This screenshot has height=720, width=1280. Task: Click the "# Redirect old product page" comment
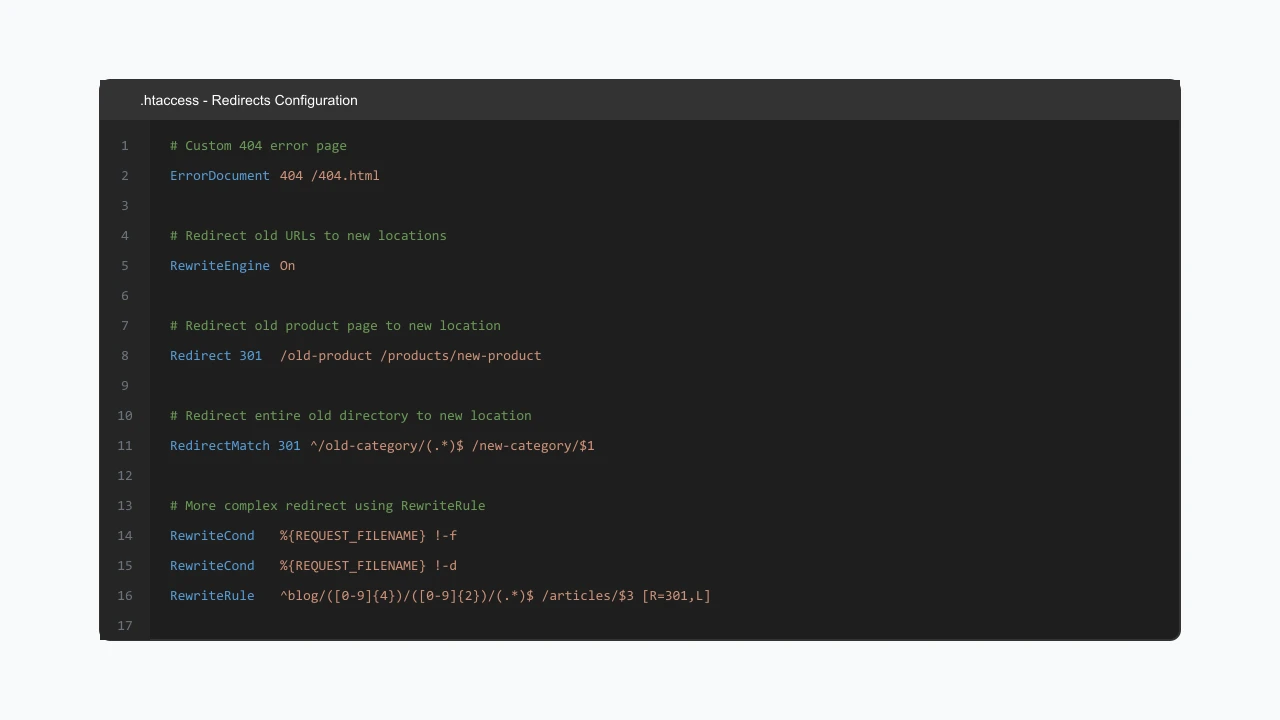click(335, 325)
